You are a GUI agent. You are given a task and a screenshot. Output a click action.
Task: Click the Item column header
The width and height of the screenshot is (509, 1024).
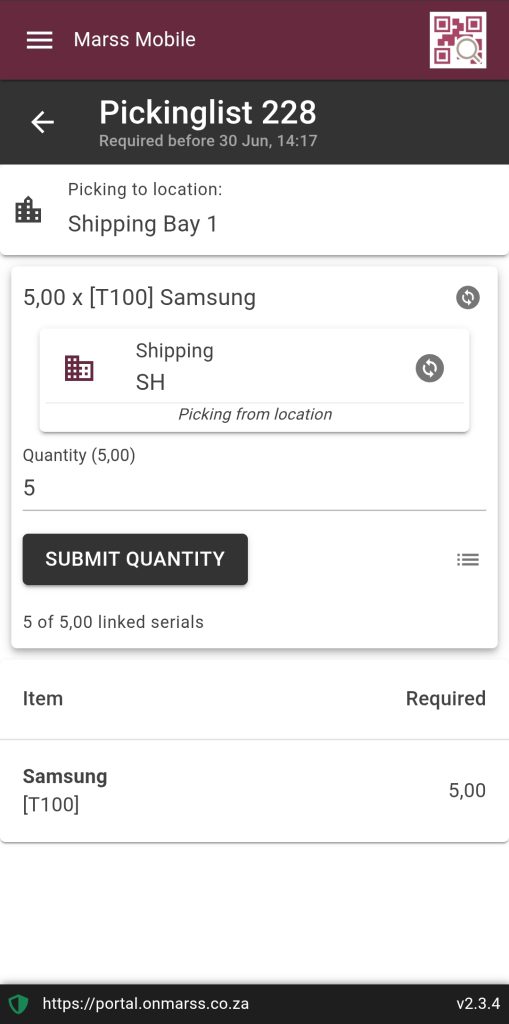pyautogui.click(x=43, y=699)
